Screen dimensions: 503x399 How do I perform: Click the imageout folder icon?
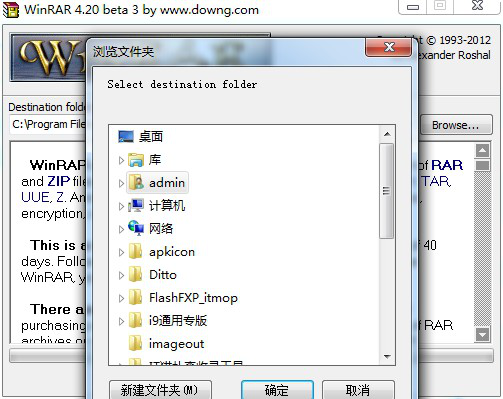136,344
